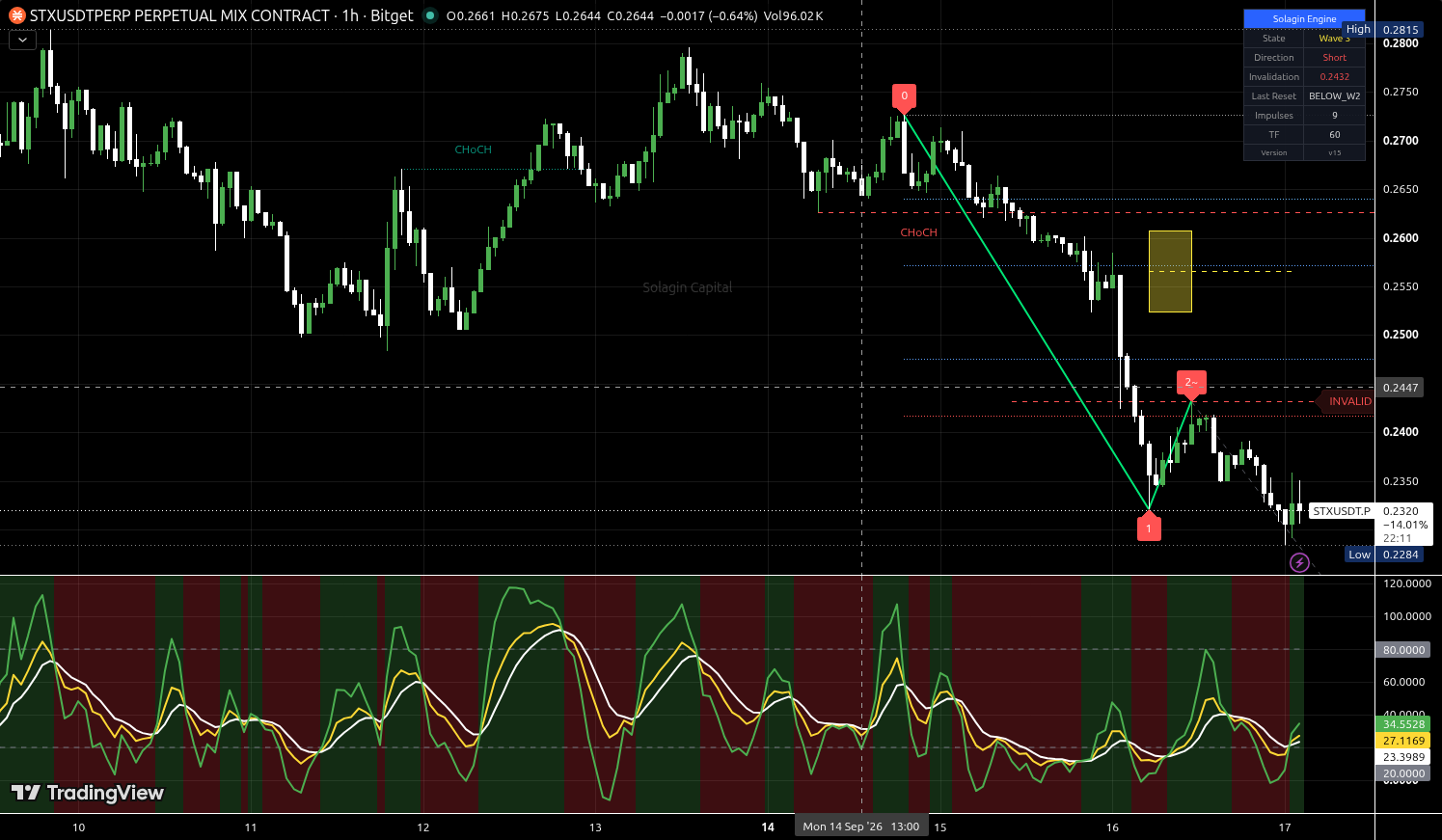Click the 0.2500 price axis label
The width and height of the screenshot is (1442, 840).
click(1401, 335)
